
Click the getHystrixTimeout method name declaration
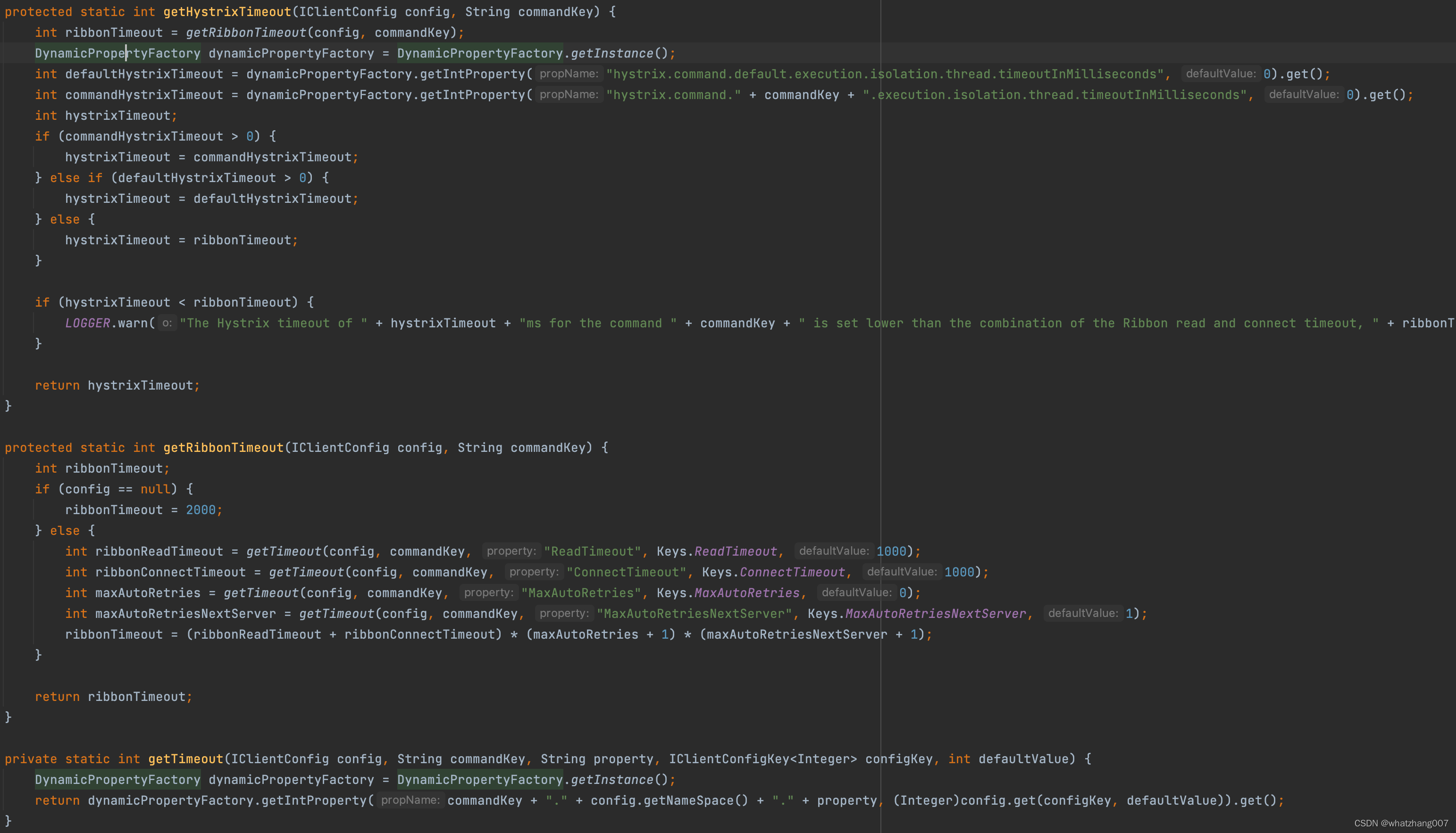tap(227, 11)
